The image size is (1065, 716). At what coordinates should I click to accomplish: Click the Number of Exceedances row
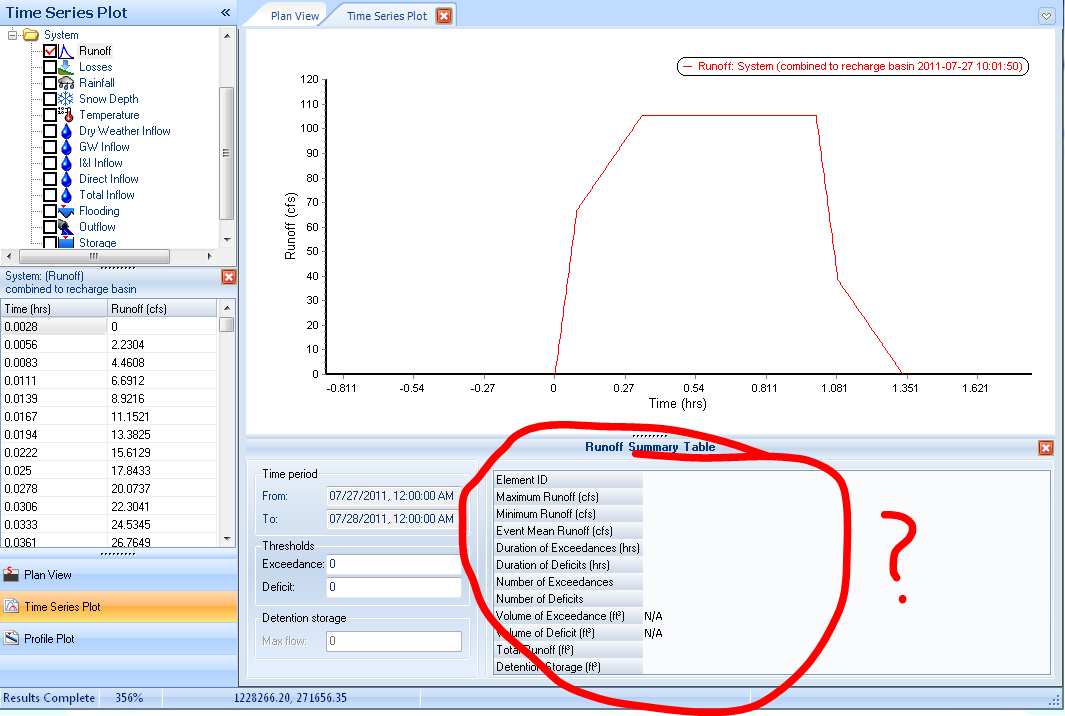coord(772,582)
